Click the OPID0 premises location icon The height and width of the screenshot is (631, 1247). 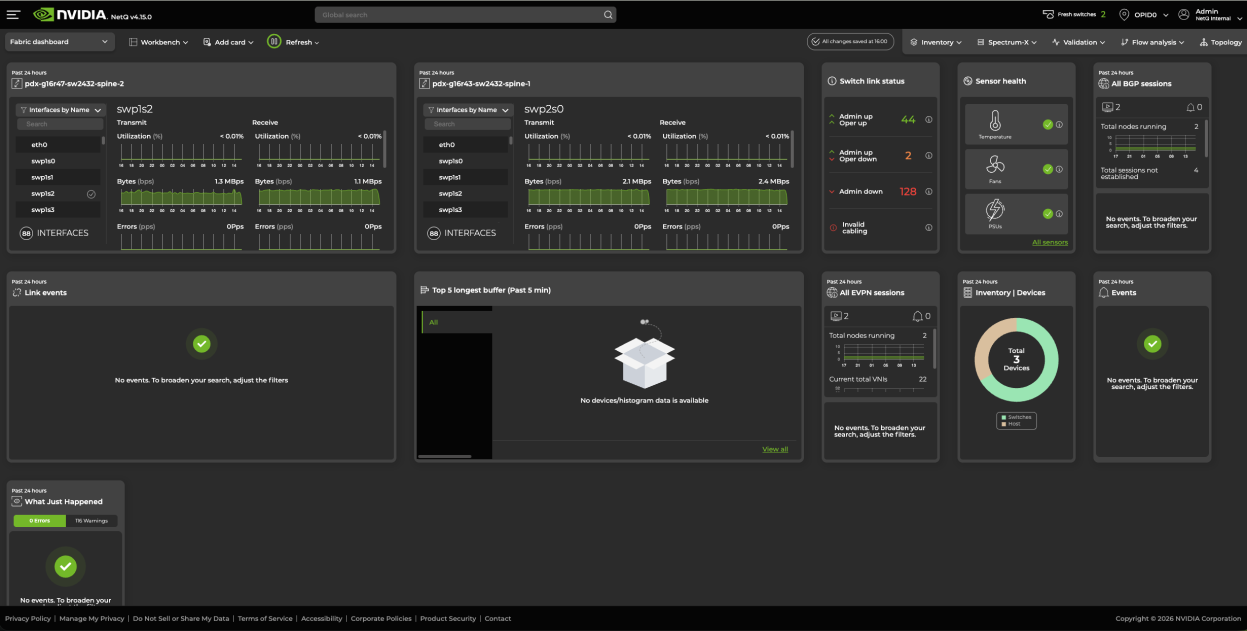(x=1125, y=14)
